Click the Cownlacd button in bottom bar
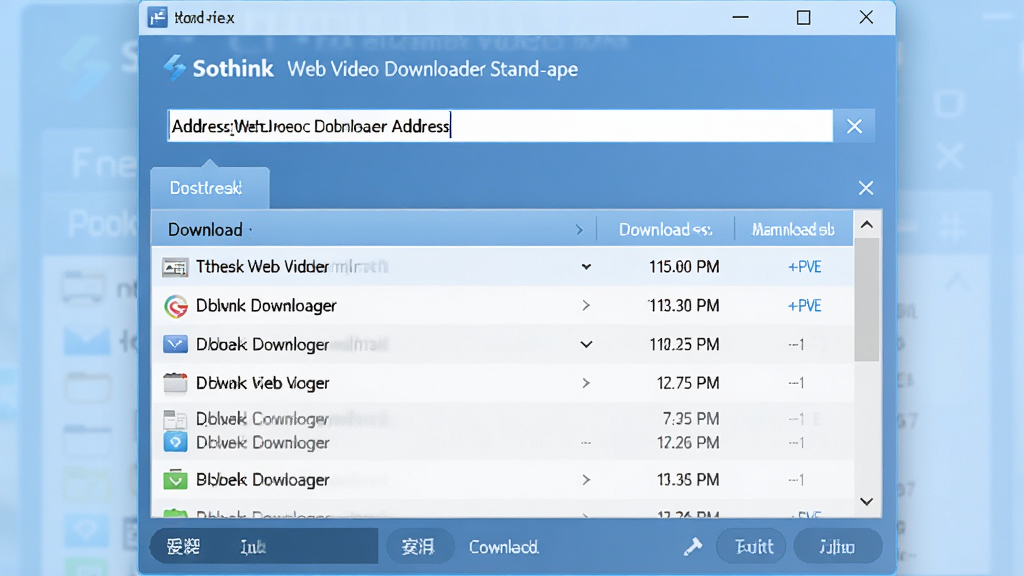Image resolution: width=1024 pixels, height=576 pixels. coord(504,547)
